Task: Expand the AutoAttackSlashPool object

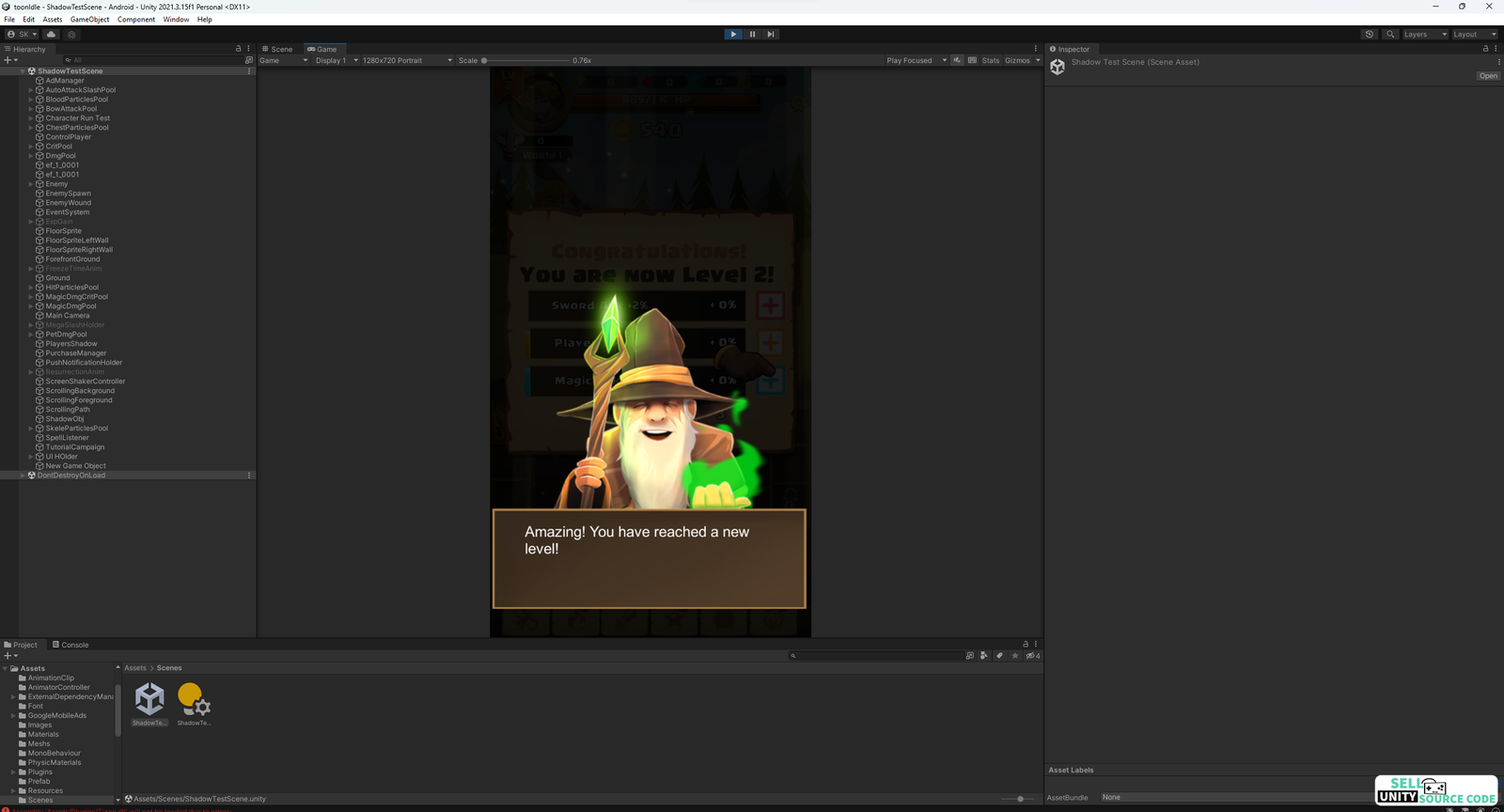Action: [31, 90]
